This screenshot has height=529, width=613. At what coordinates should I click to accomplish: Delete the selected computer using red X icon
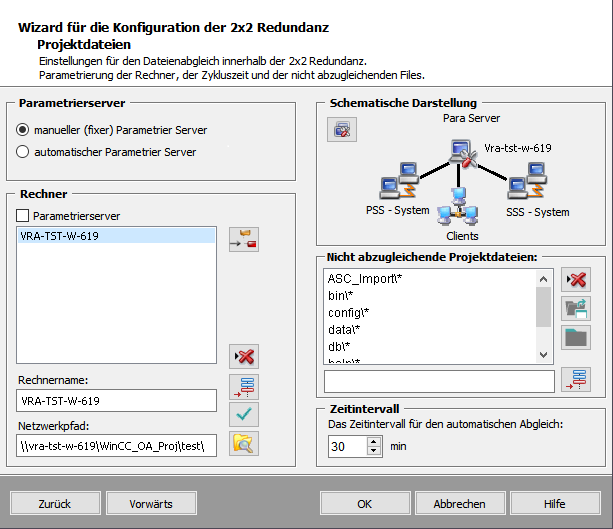pos(243,356)
